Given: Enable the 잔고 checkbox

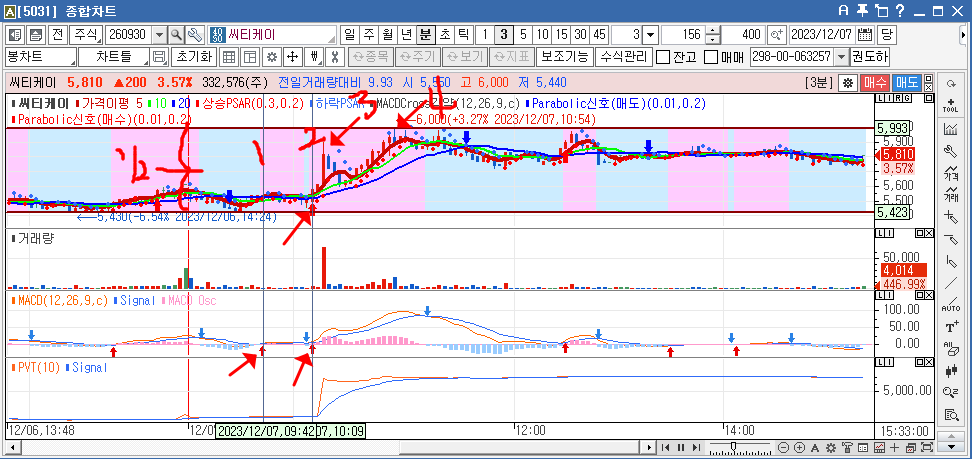Looking at the screenshot, I should (x=663, y=58).
